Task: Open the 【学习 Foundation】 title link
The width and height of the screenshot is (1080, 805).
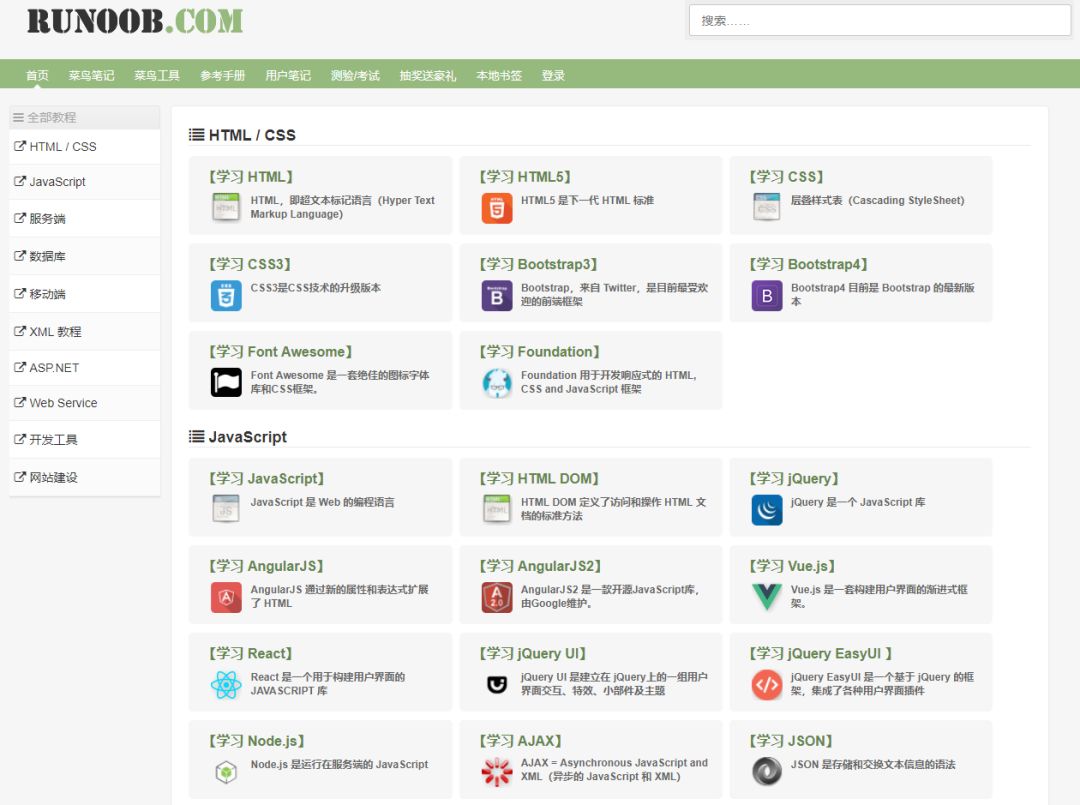Action: point(540,352)
